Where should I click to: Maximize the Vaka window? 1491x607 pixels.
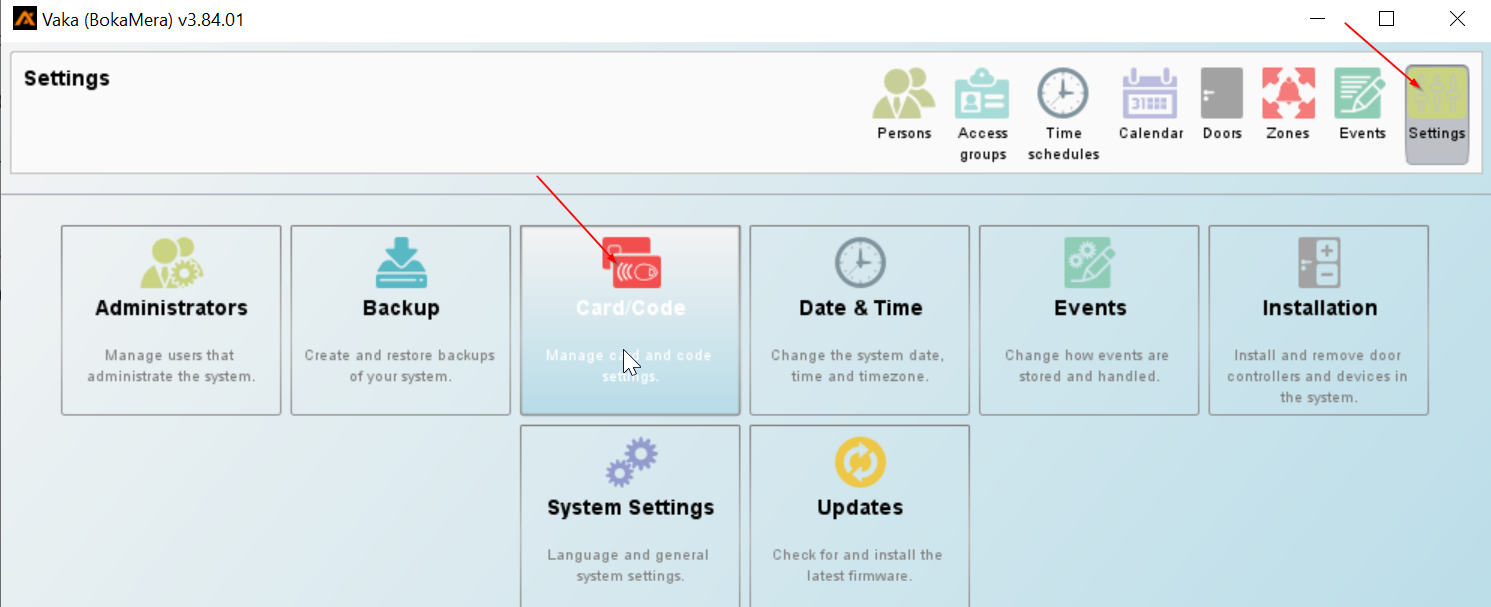tap(1386, 19)
